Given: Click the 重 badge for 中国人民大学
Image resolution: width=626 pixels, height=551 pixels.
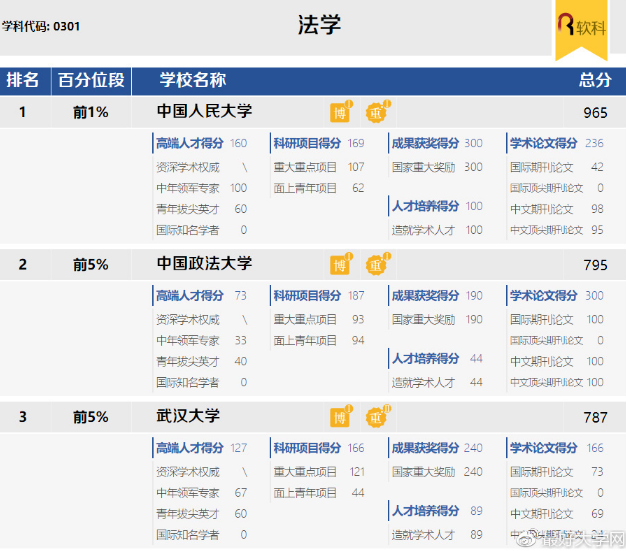Looking at the screenshot, I should pyautogui.click(x=377, y=113).
